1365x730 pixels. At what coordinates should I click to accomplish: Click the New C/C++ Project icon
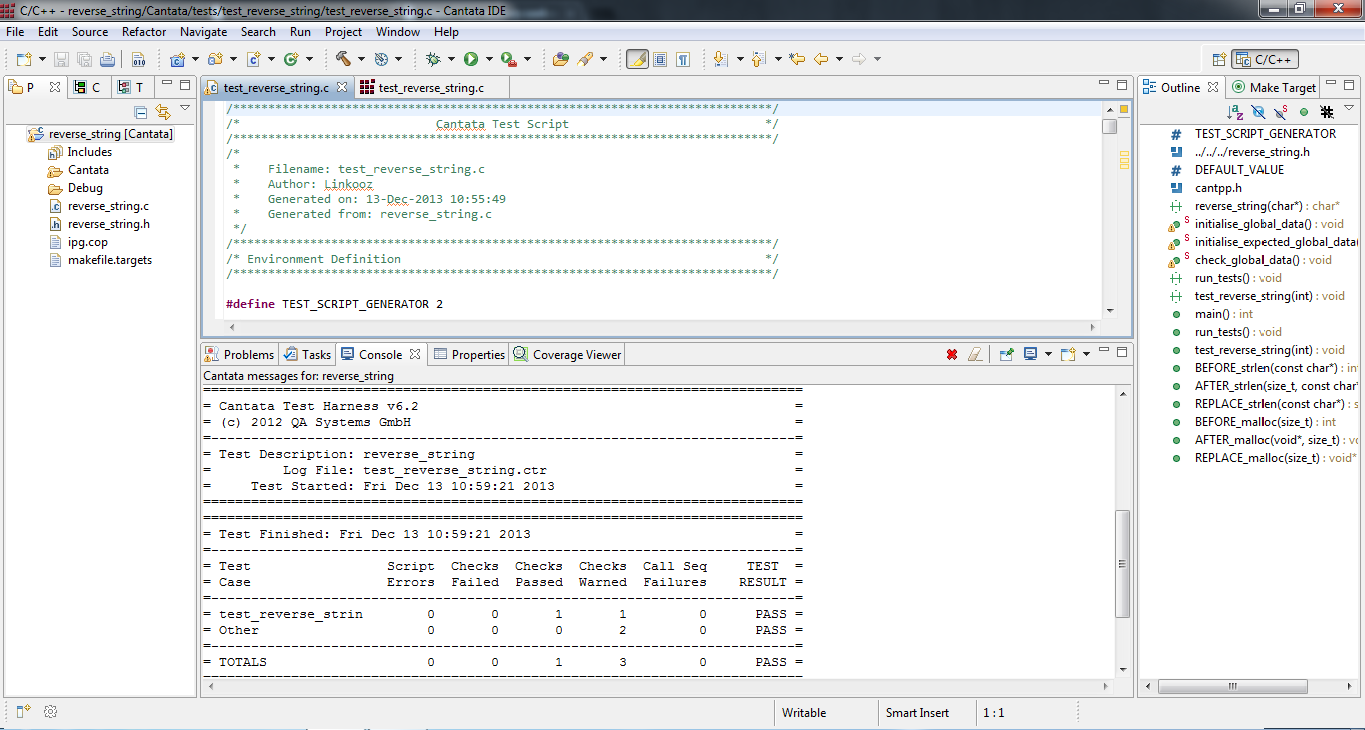point(178,59)
